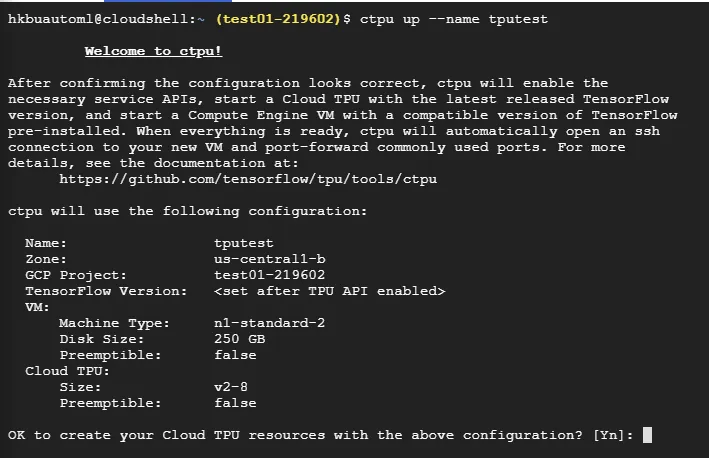Click the terminal cursor after [Yn] prompt
The image size is (709, 458).
[x=647, y=435]
